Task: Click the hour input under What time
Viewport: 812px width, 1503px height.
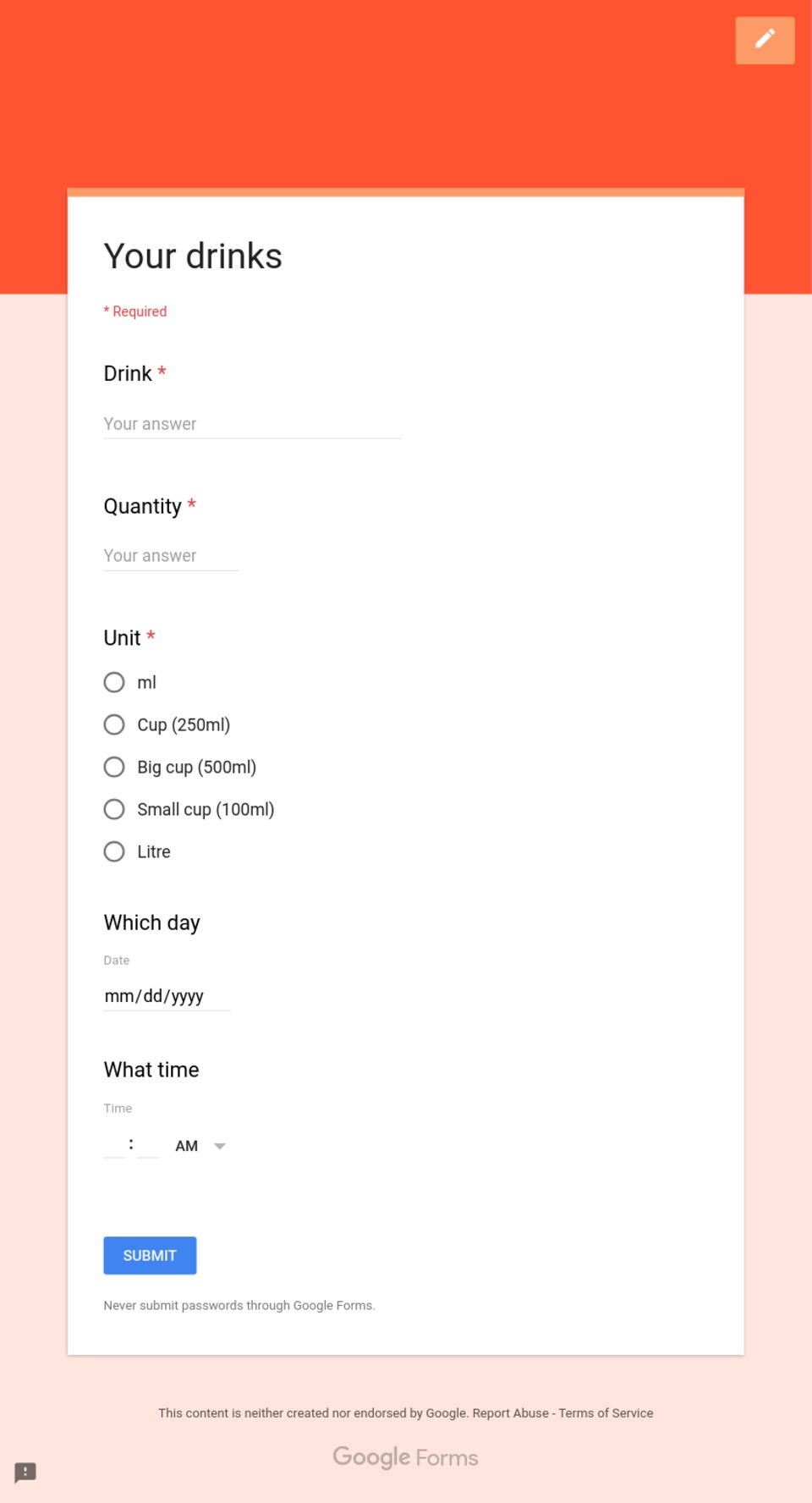Action: (113, 1146)
